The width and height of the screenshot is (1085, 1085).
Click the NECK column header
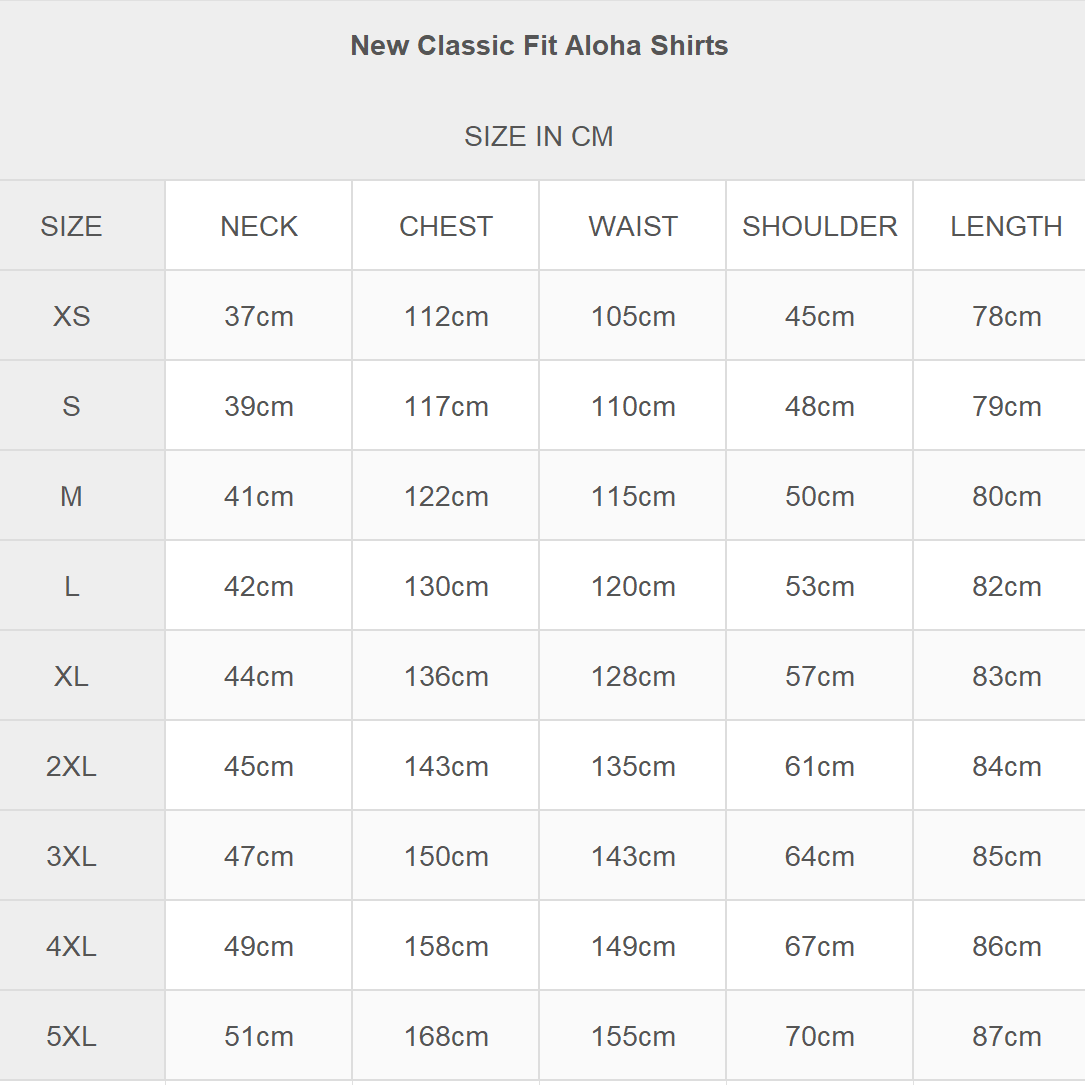[x=259, y=226]
